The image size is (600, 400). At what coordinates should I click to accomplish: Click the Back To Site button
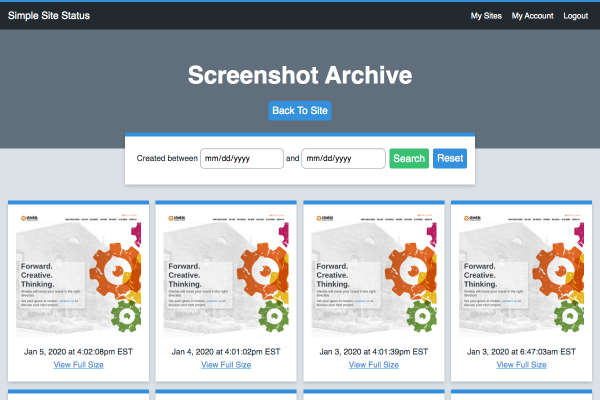point(300,111)
